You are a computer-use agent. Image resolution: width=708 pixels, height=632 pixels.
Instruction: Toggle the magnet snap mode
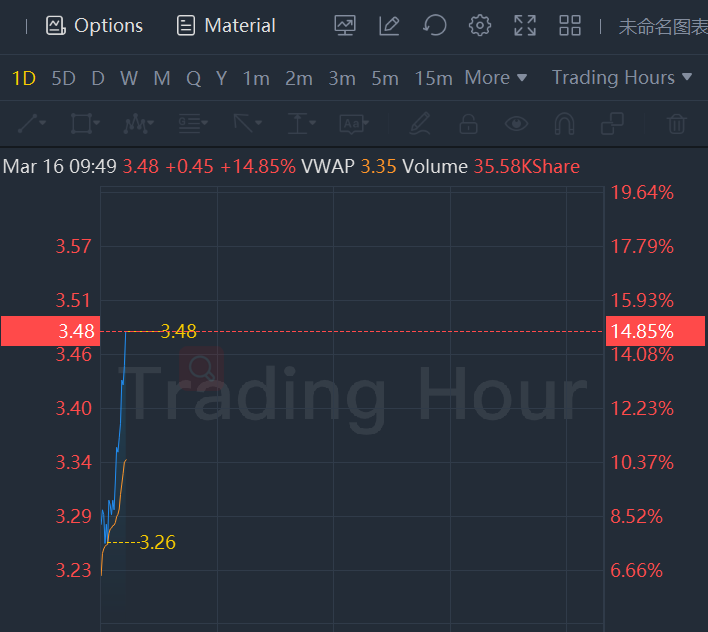point(564,124)
